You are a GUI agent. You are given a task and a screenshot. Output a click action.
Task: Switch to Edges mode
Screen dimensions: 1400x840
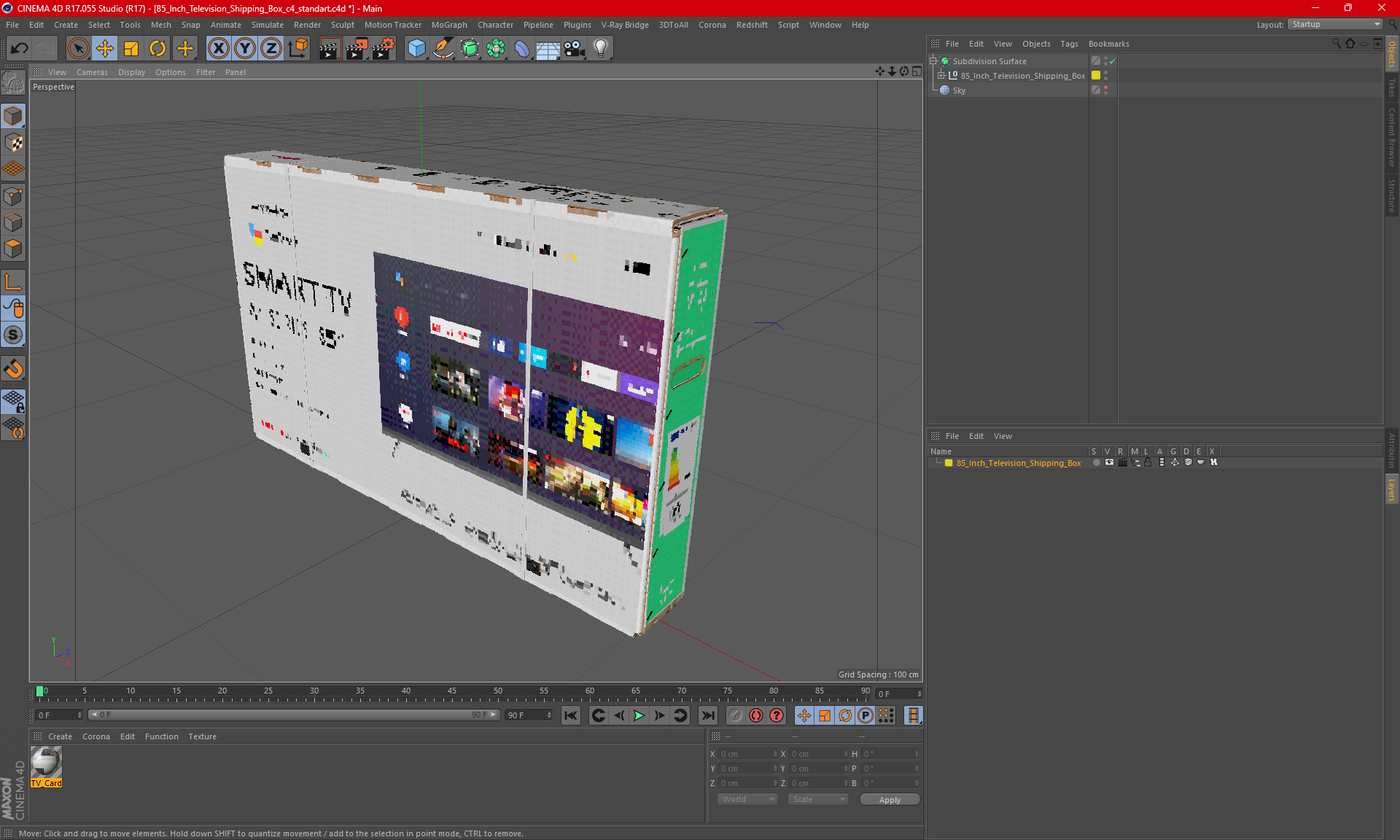point(14,222)
